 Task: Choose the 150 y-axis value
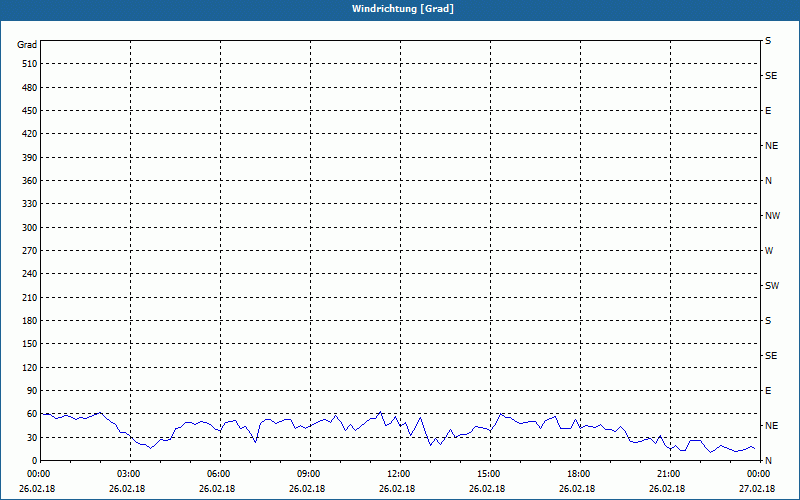coord(30,343)
